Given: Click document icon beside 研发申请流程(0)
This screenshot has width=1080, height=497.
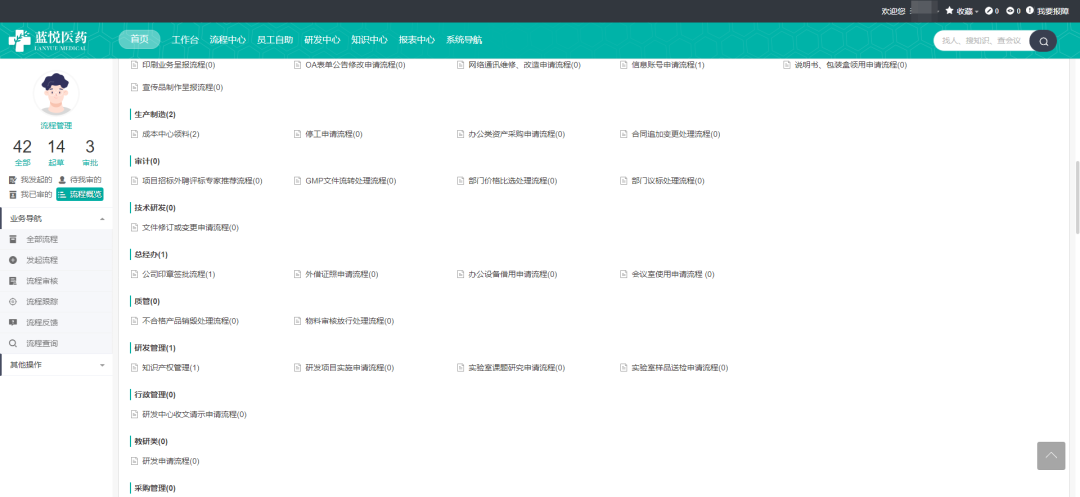Looking at the screenshot, I should click(134, 461).
